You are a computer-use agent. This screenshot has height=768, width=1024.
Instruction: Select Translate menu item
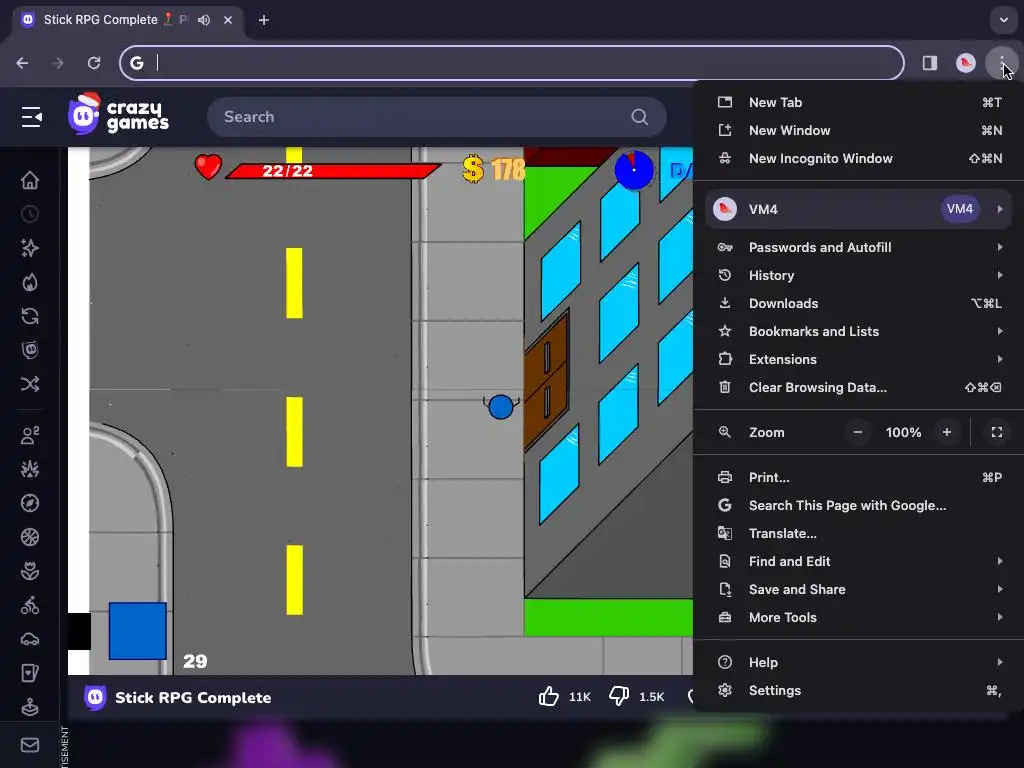858,534
